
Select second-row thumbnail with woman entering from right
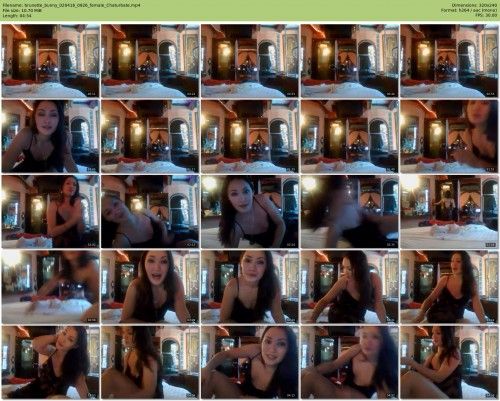click(449, 136)
